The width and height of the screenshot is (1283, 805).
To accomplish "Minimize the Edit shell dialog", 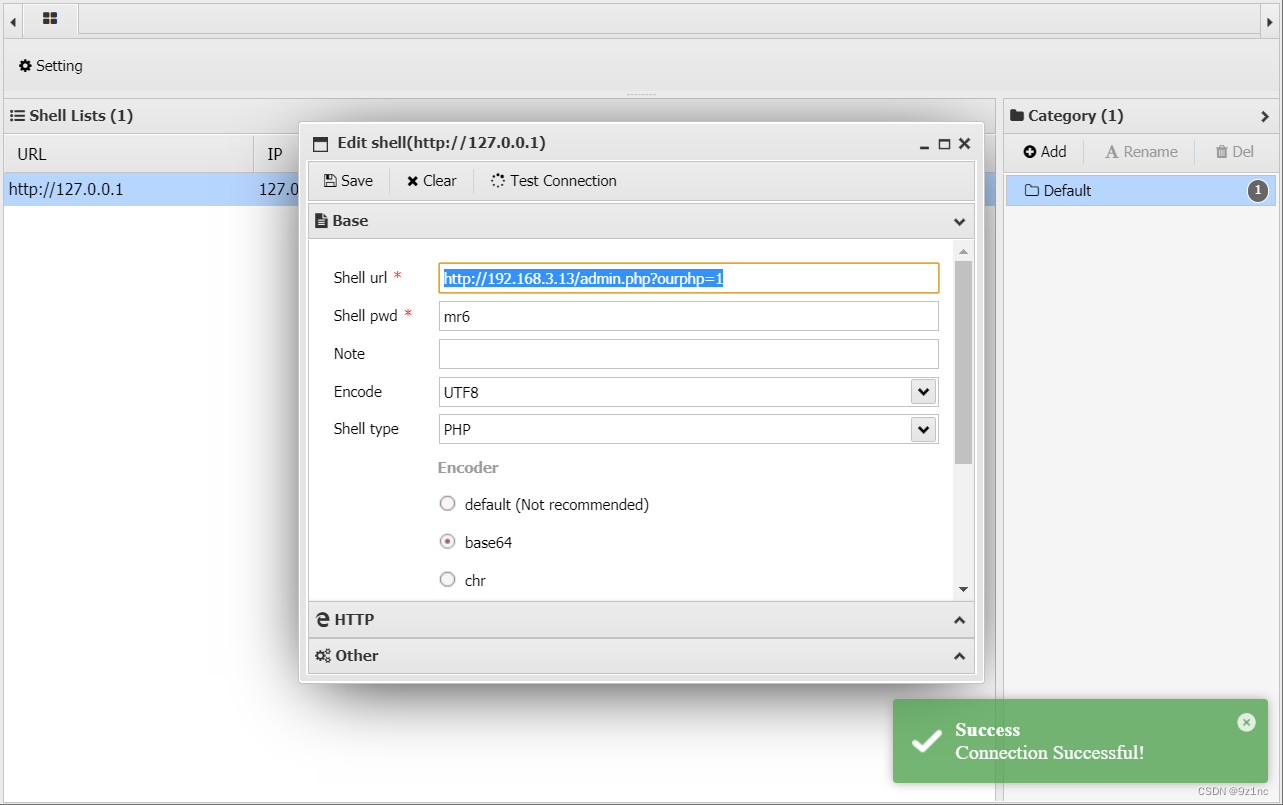I will pyautogui.click(x=924, y=145).
